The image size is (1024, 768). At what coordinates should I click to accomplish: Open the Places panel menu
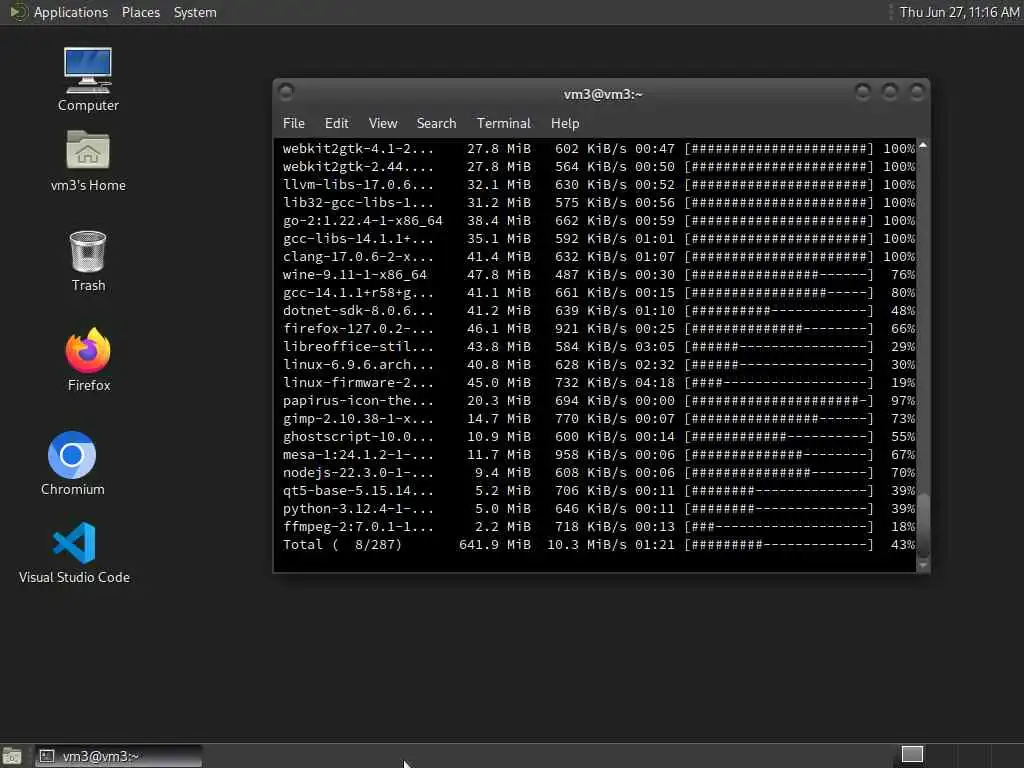coord(141,12)
